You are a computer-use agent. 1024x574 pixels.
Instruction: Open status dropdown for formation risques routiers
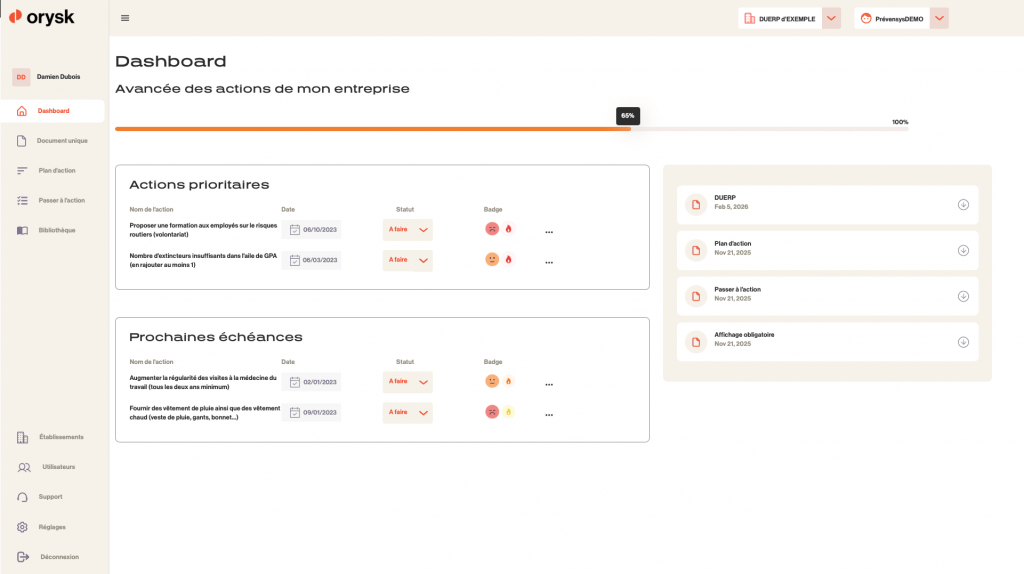click(423, 230)
